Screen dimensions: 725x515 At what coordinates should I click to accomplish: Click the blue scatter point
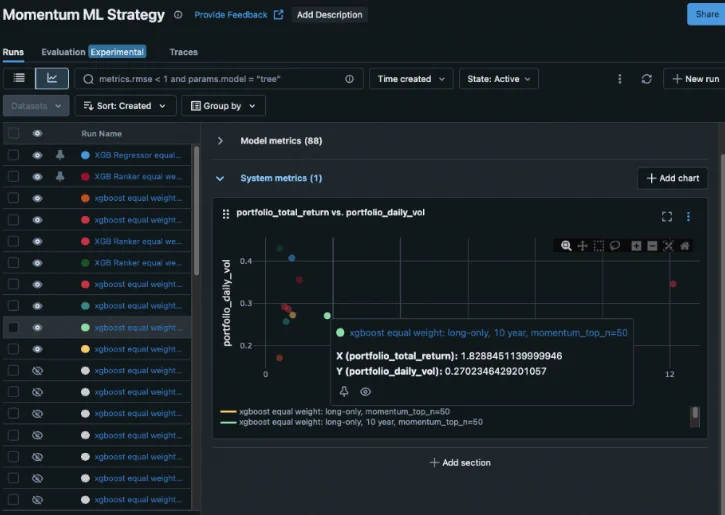tap(292, 258)
